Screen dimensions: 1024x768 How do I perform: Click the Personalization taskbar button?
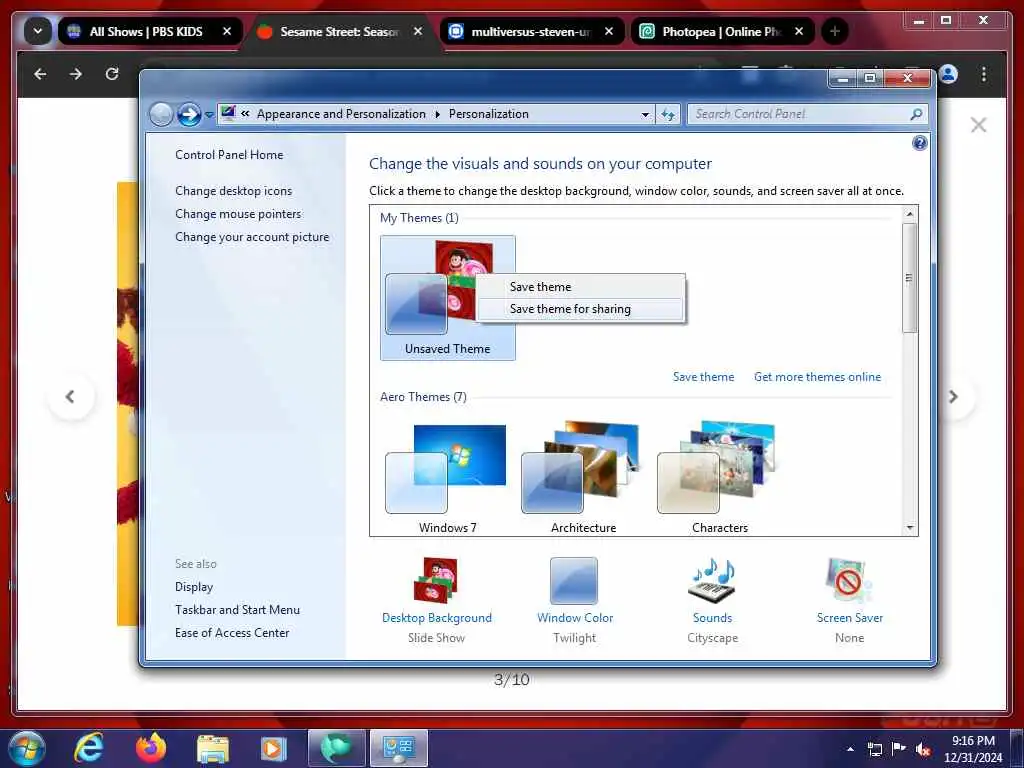point(398,748)
